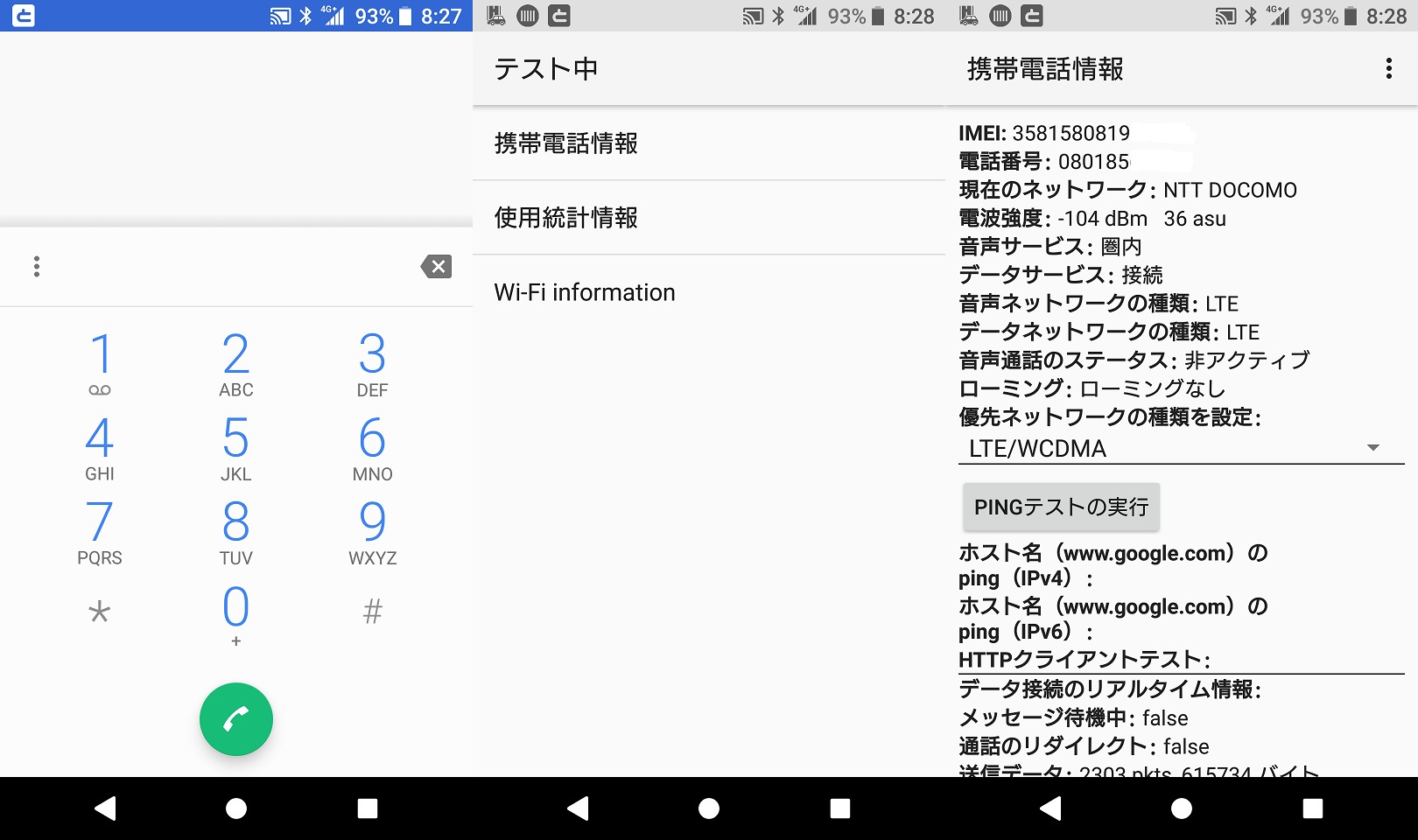This screenshot has height=840, width=1418.
Task: Dial digit 8 labeled TUV
Action: click(x=236, y=532)
